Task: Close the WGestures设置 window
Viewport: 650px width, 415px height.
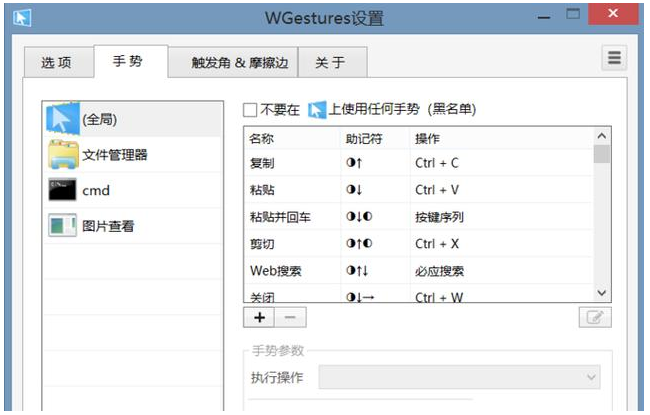Action: click(613, 14)
